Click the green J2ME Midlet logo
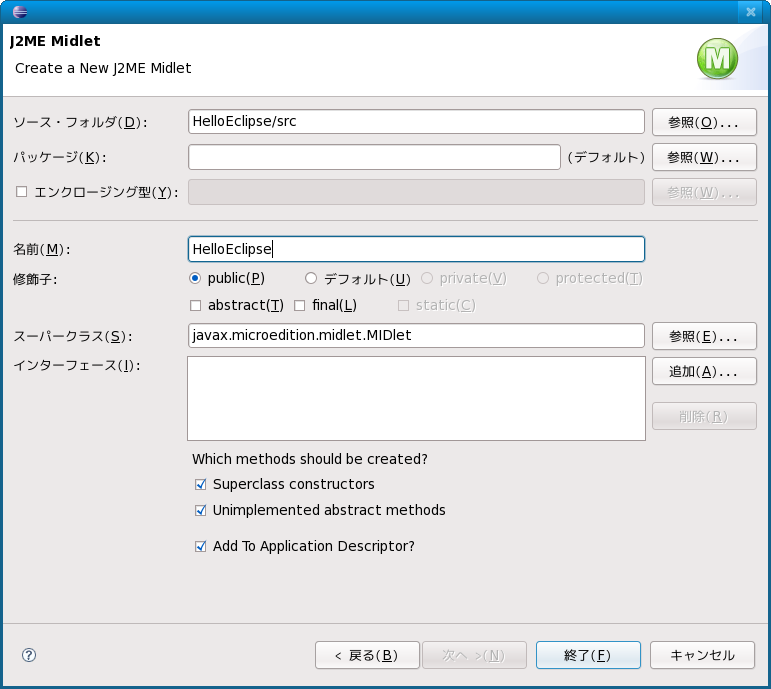This screenshot has height=689, width=771. 717,59
